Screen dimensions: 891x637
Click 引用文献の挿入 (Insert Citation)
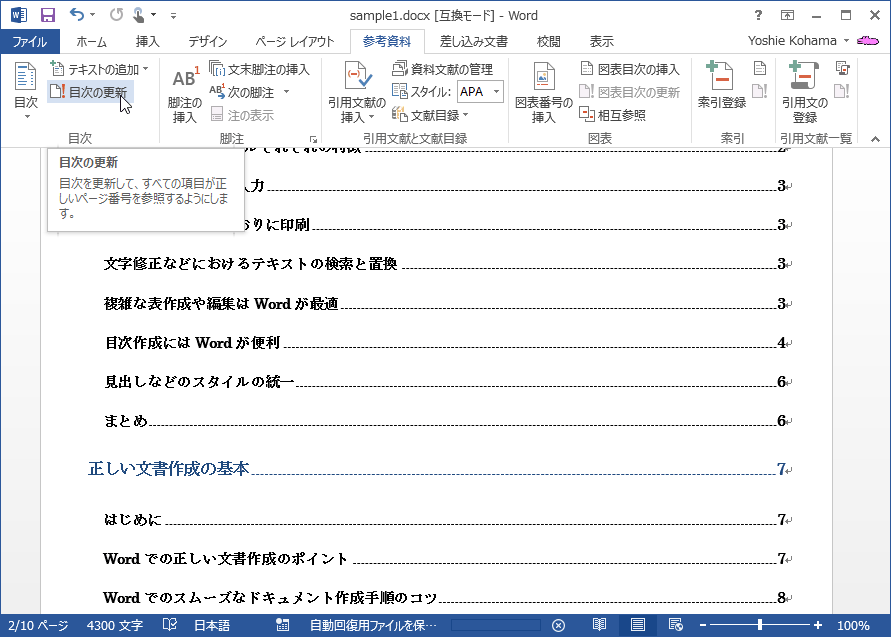(x=357, y=94)
